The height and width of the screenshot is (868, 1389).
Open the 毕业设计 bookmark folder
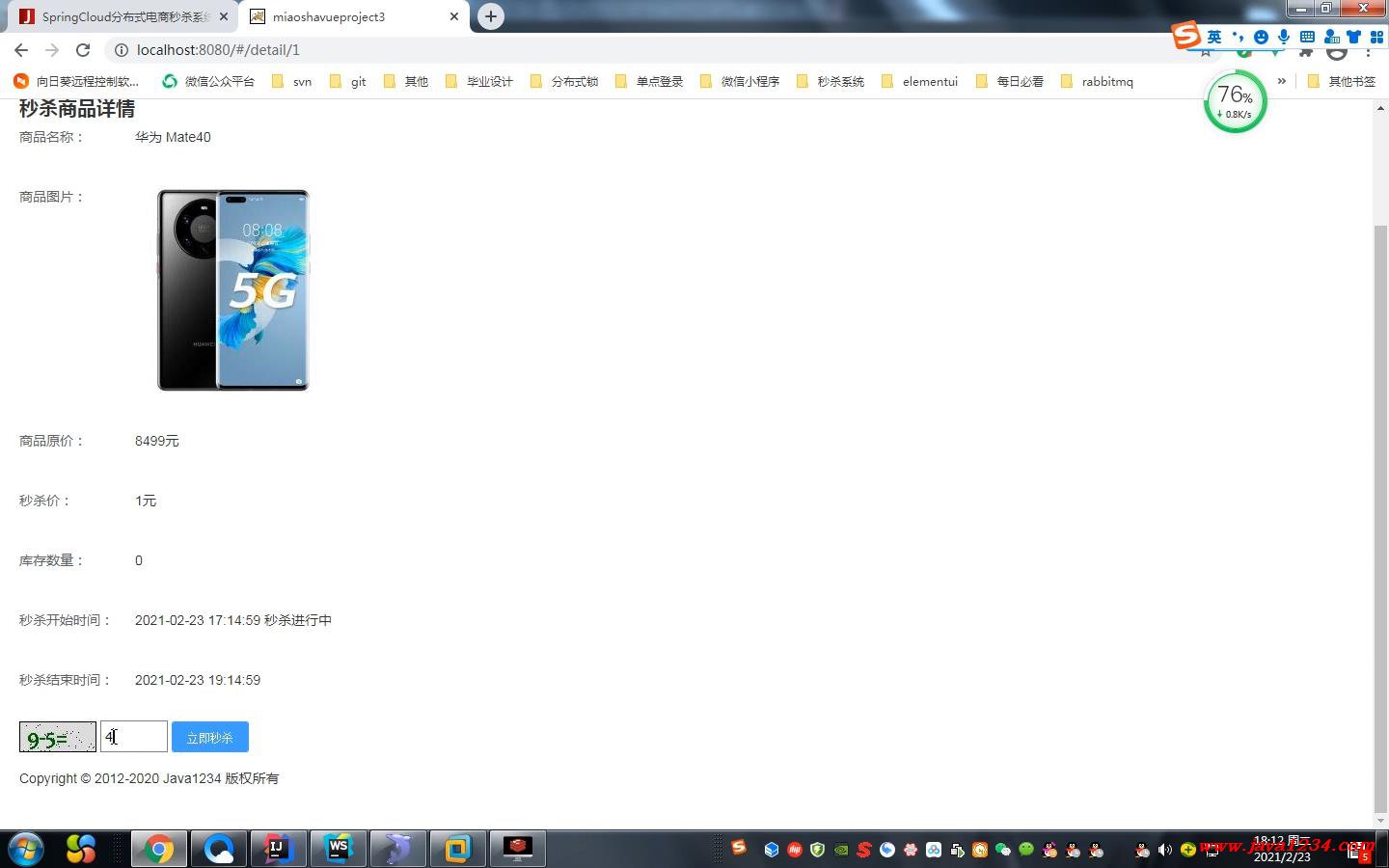pos(479,82)
